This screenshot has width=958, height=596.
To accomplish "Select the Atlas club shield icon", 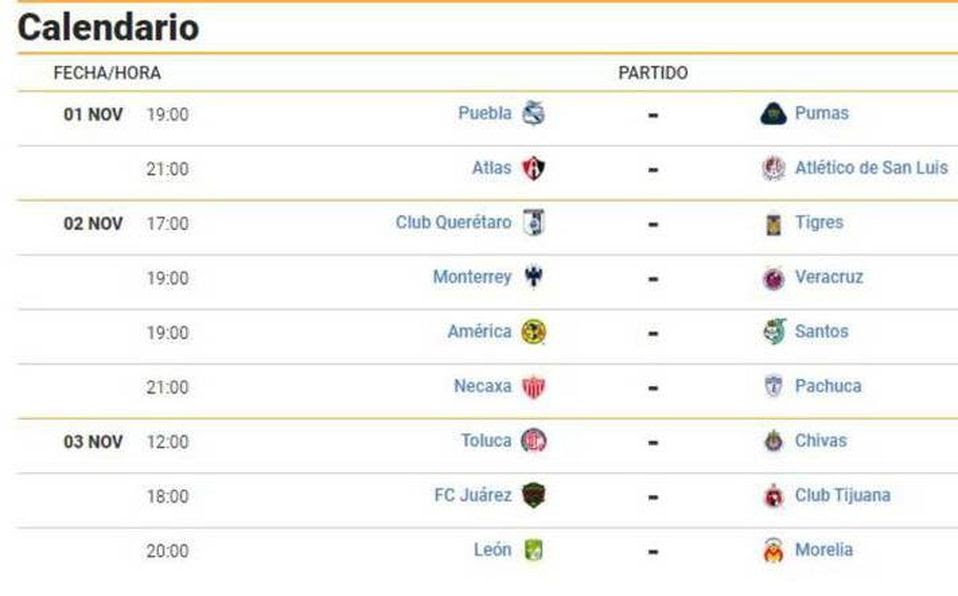I will click(x=533, y=168).
